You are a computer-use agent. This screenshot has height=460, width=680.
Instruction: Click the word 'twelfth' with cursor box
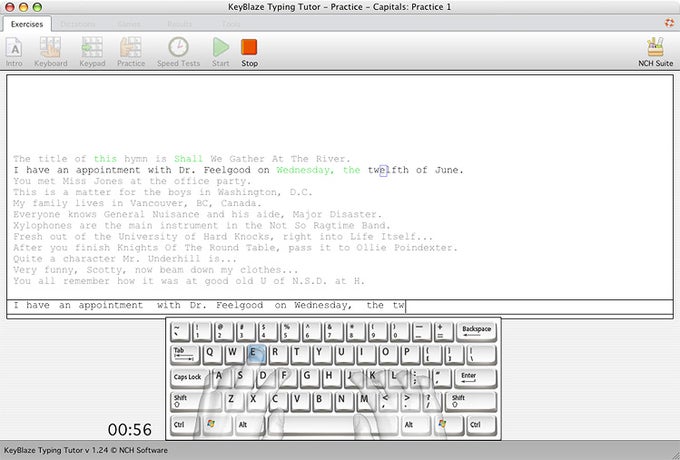click(388, 170)
